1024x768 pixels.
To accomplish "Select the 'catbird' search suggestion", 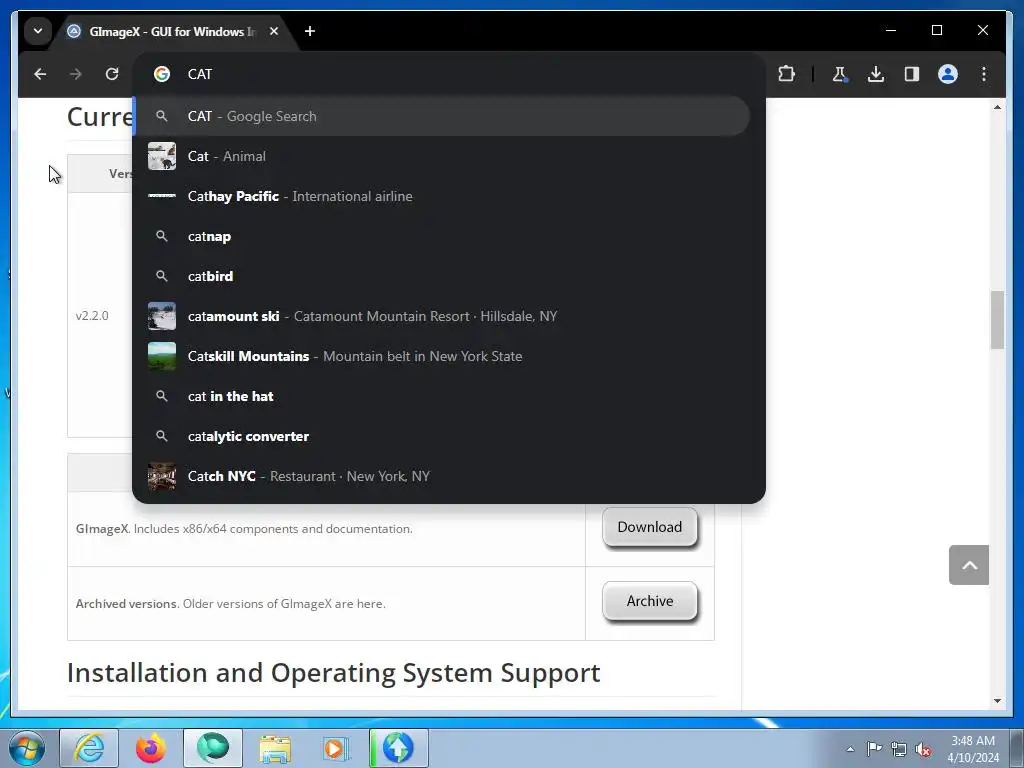I will pyautogui.click(x=441, y=276).
